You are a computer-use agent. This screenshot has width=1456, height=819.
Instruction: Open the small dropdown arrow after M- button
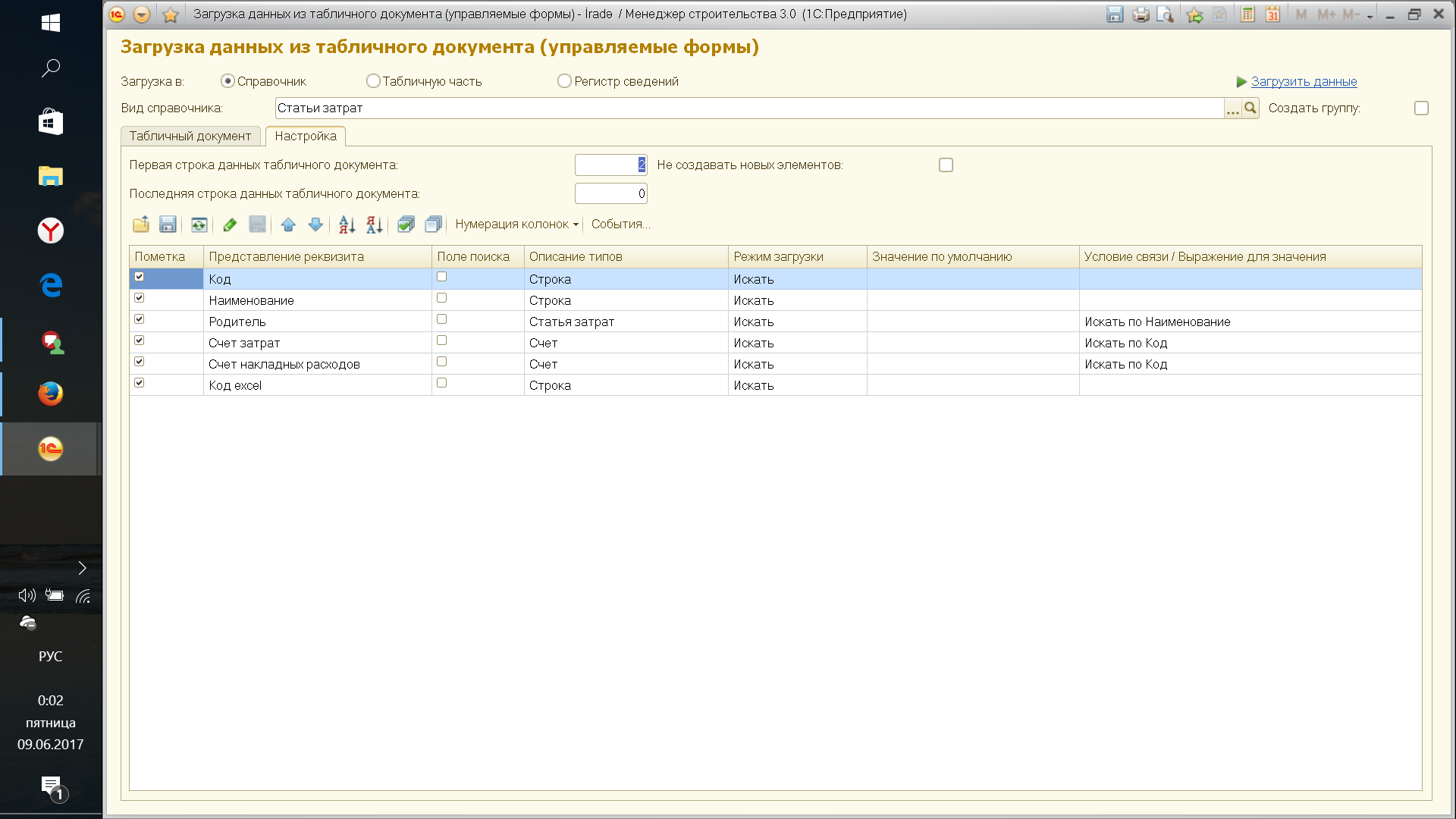coord(1370,15)
